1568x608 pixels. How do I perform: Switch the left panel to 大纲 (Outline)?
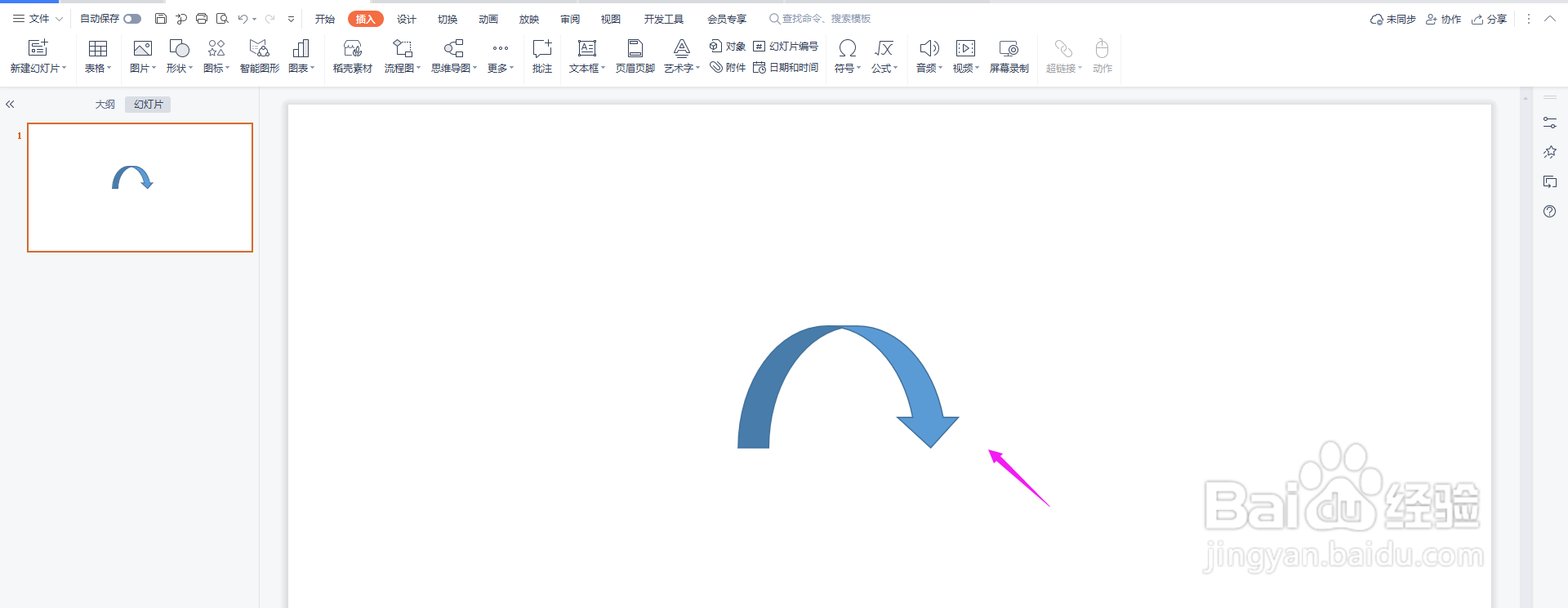[x=105, y=104]
